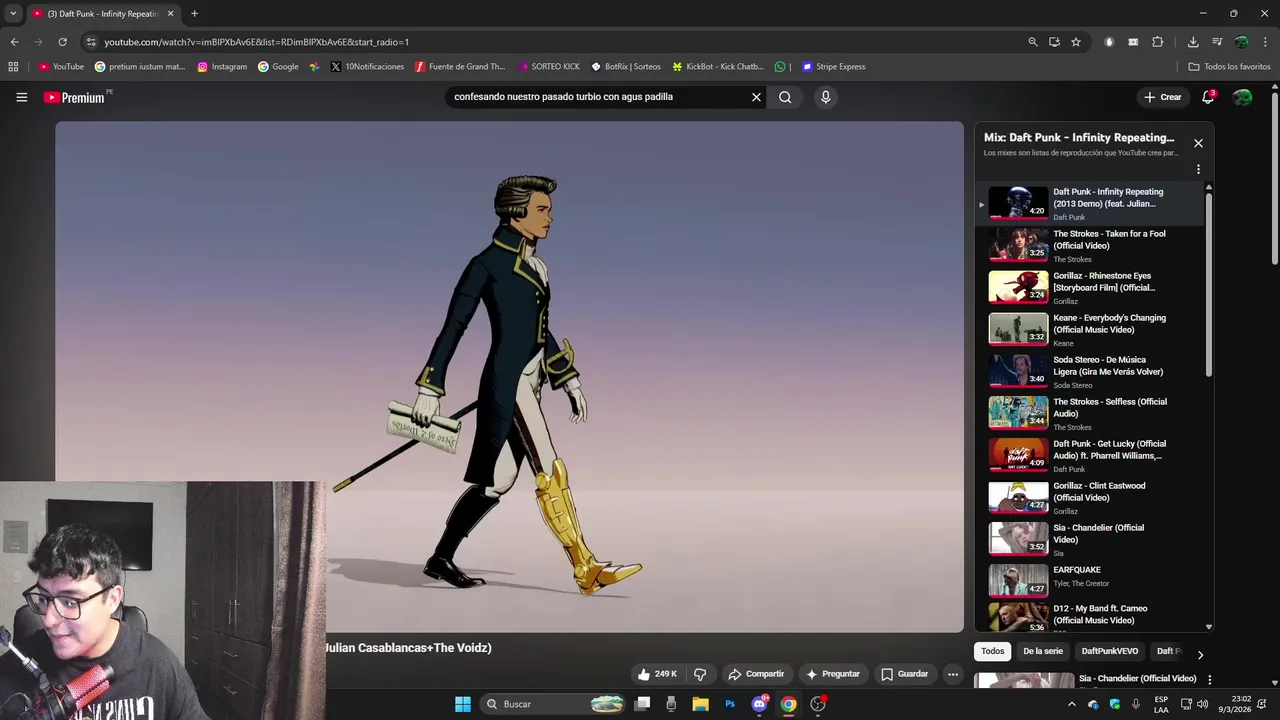The image size is (1280, 720).
Task: Play Daft Punk - Get Lucky from mix
Action: coord(1090,455)
